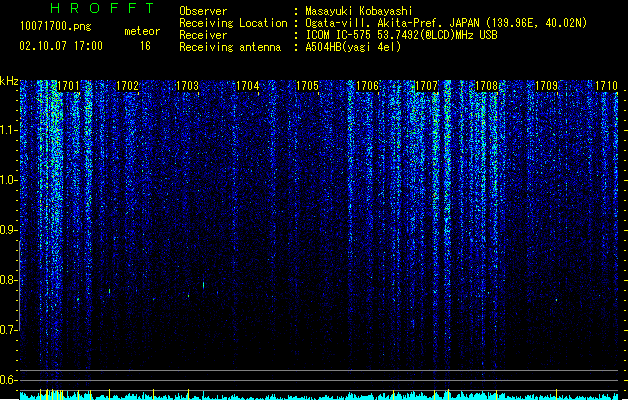The width and height of the screenshot is (629, 400).
Task: Click the Ogata-vill. Akita-Pref. JAPAN location text
Action: coord(446,23)
